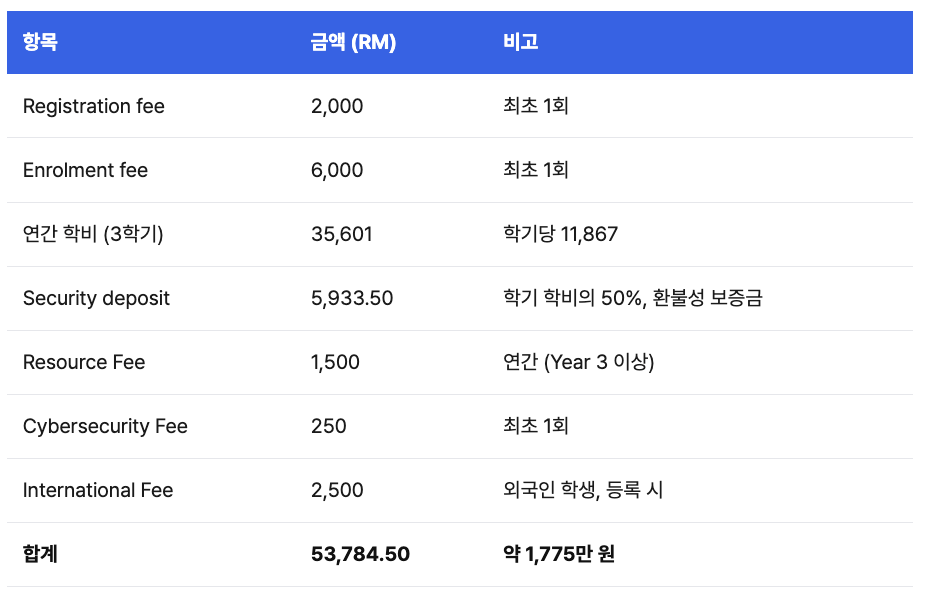Image resolution: width=926 pixels, height=604 pixels.
Task: Click the 항목 column header
Action: [x=40, y=42]
